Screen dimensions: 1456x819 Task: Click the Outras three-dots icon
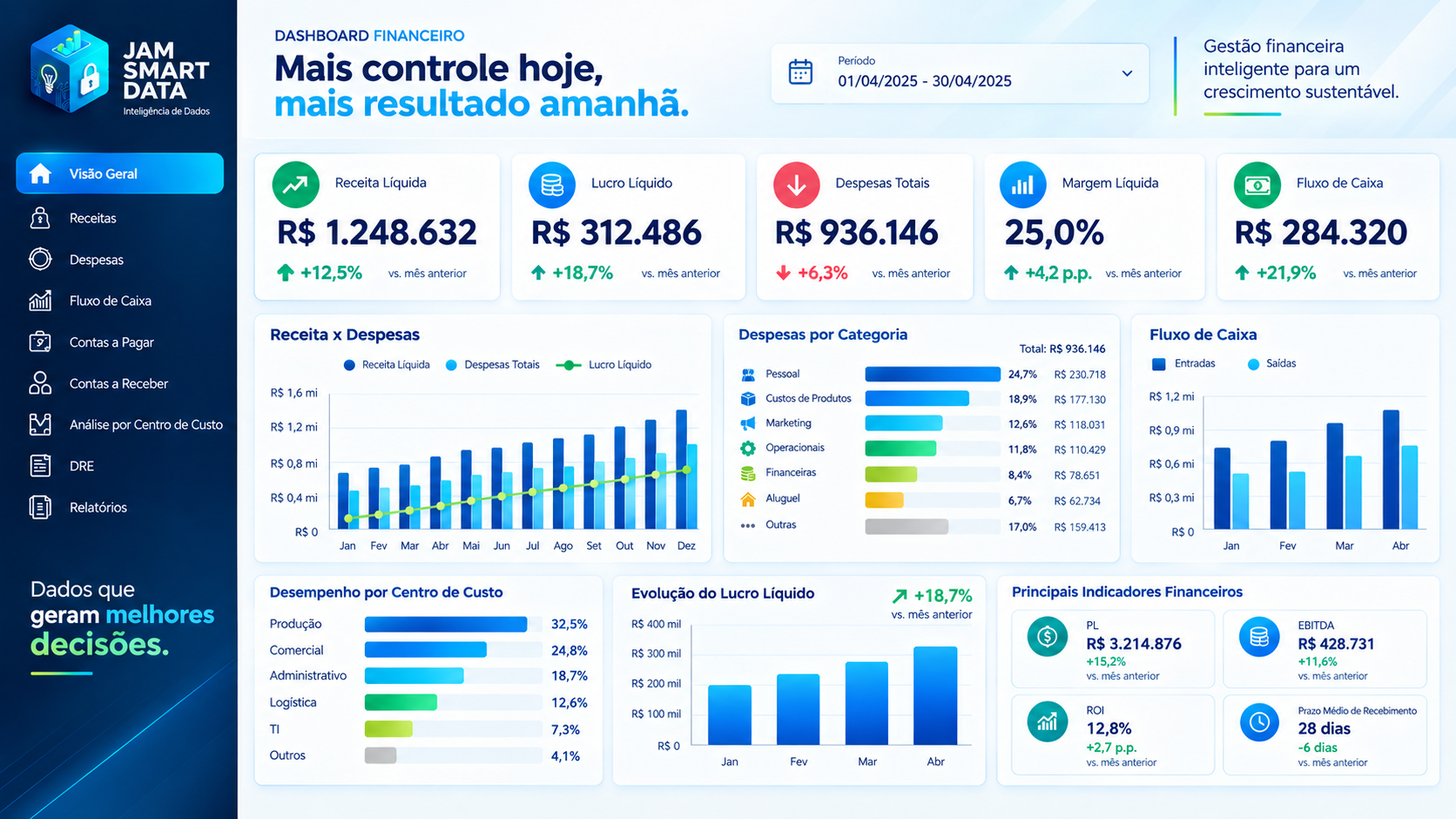[748, 525]
